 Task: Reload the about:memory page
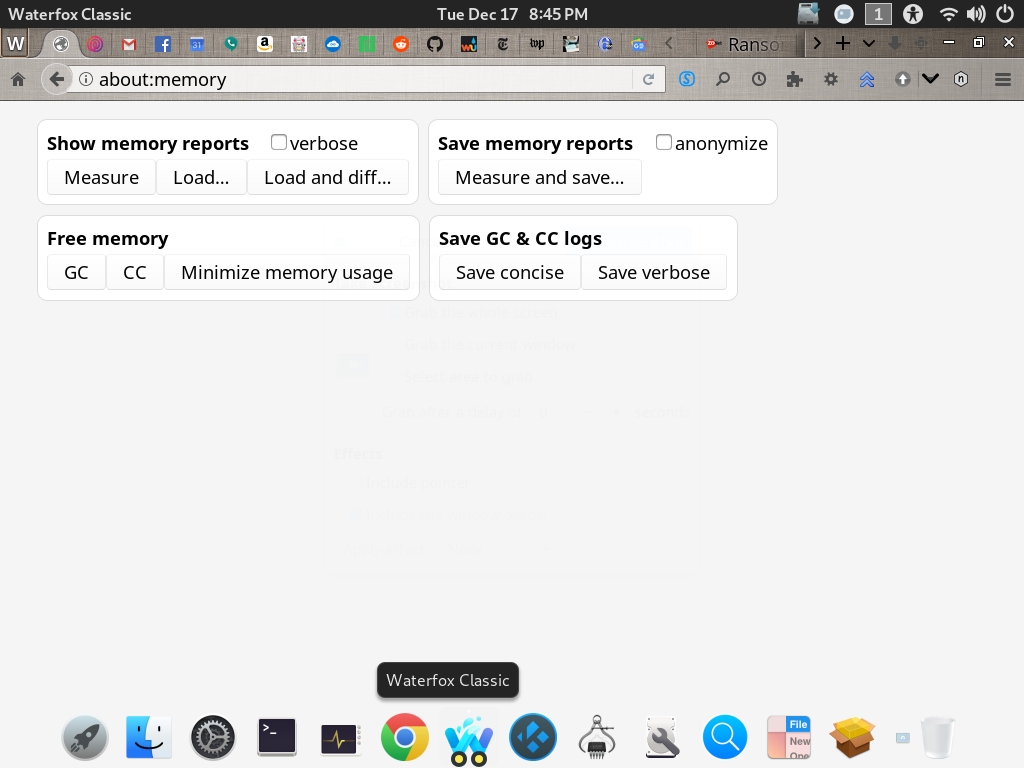tap(648, 78)
